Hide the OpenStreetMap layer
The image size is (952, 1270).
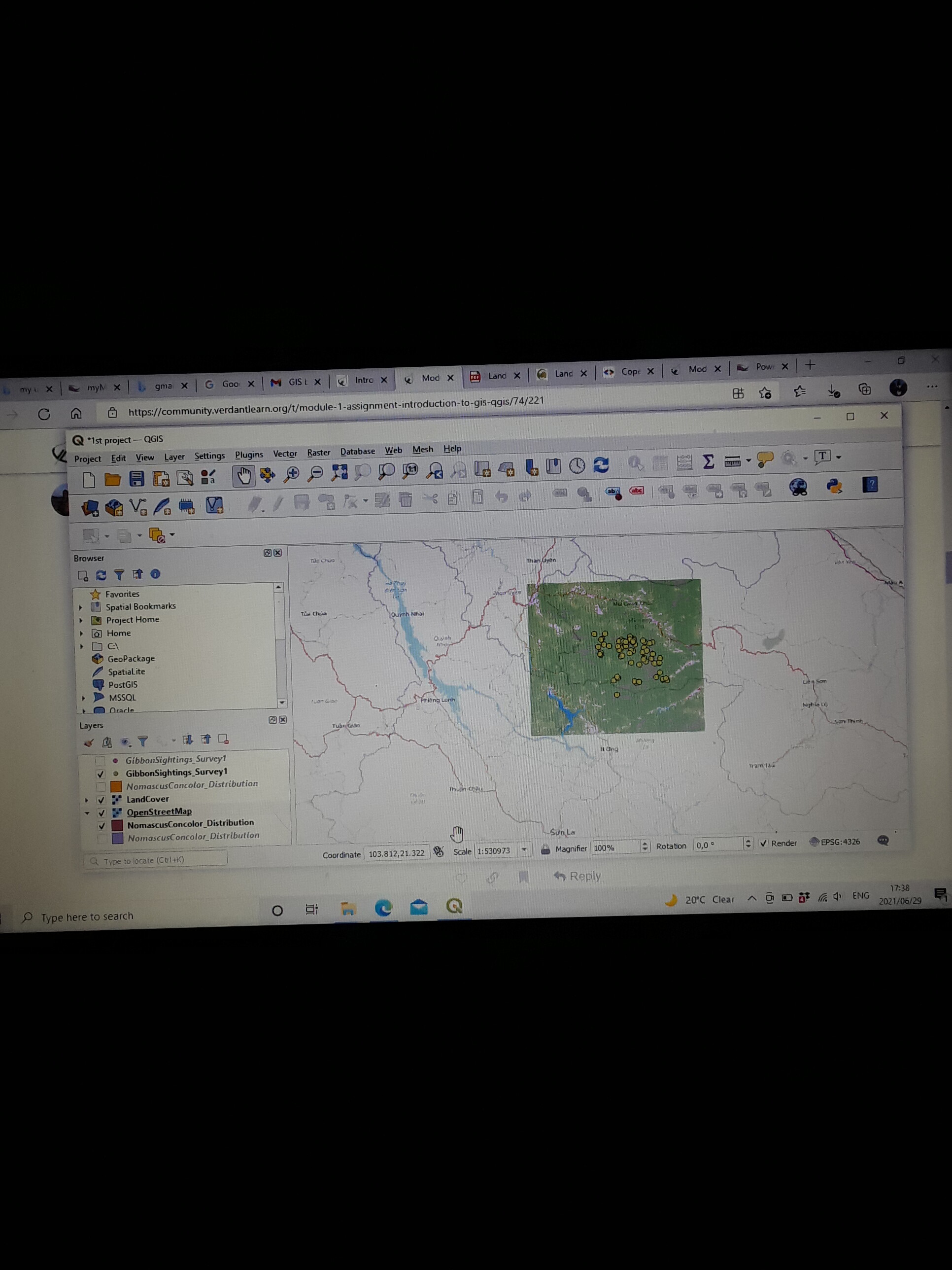point(102,813)
